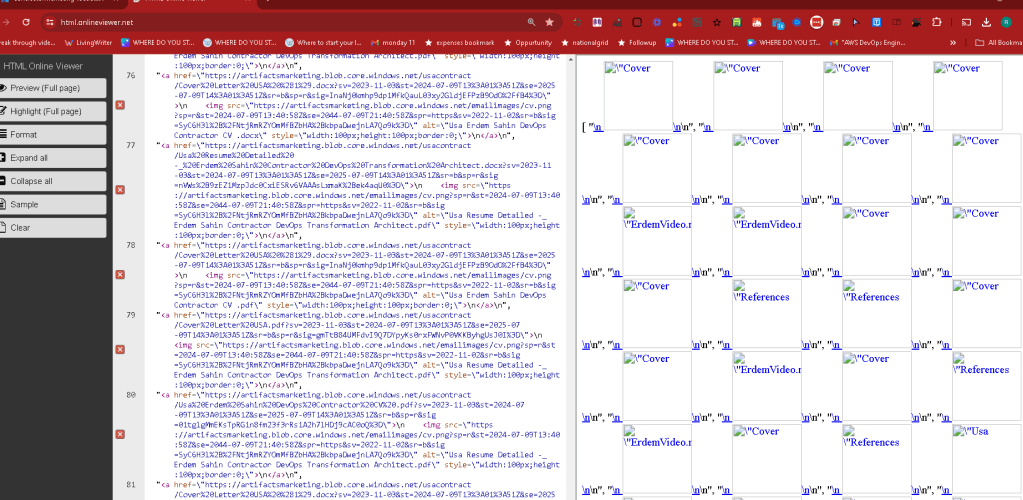The width and height of the screenshot is (1023, 500).
Task: Click line number 81 in the editor gutter
Action: tap(130, 484)
